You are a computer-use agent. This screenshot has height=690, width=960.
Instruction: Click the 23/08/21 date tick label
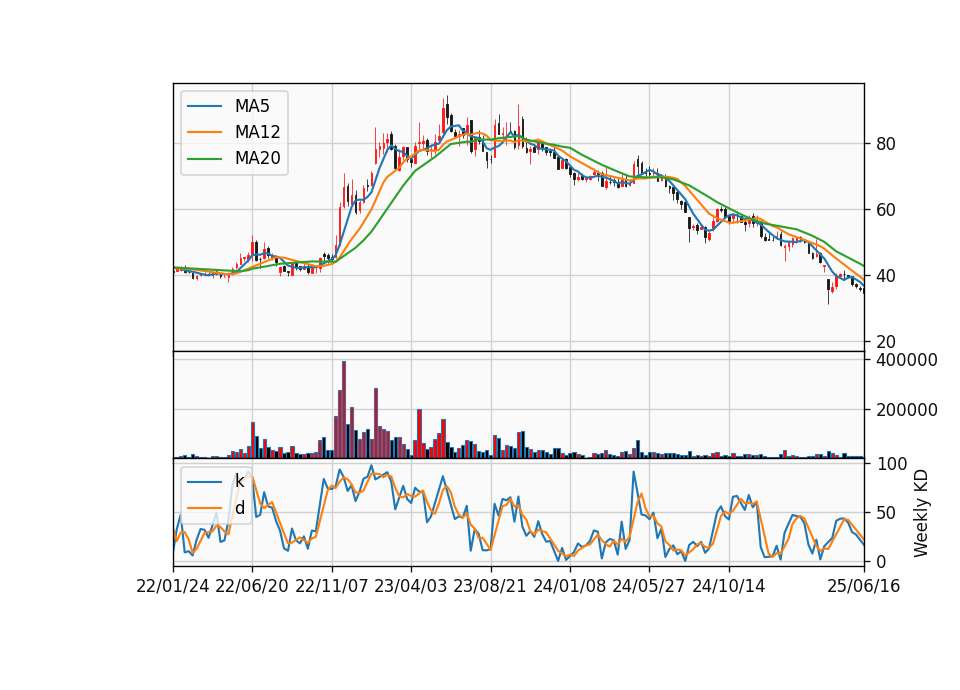[x=490, y=587]
